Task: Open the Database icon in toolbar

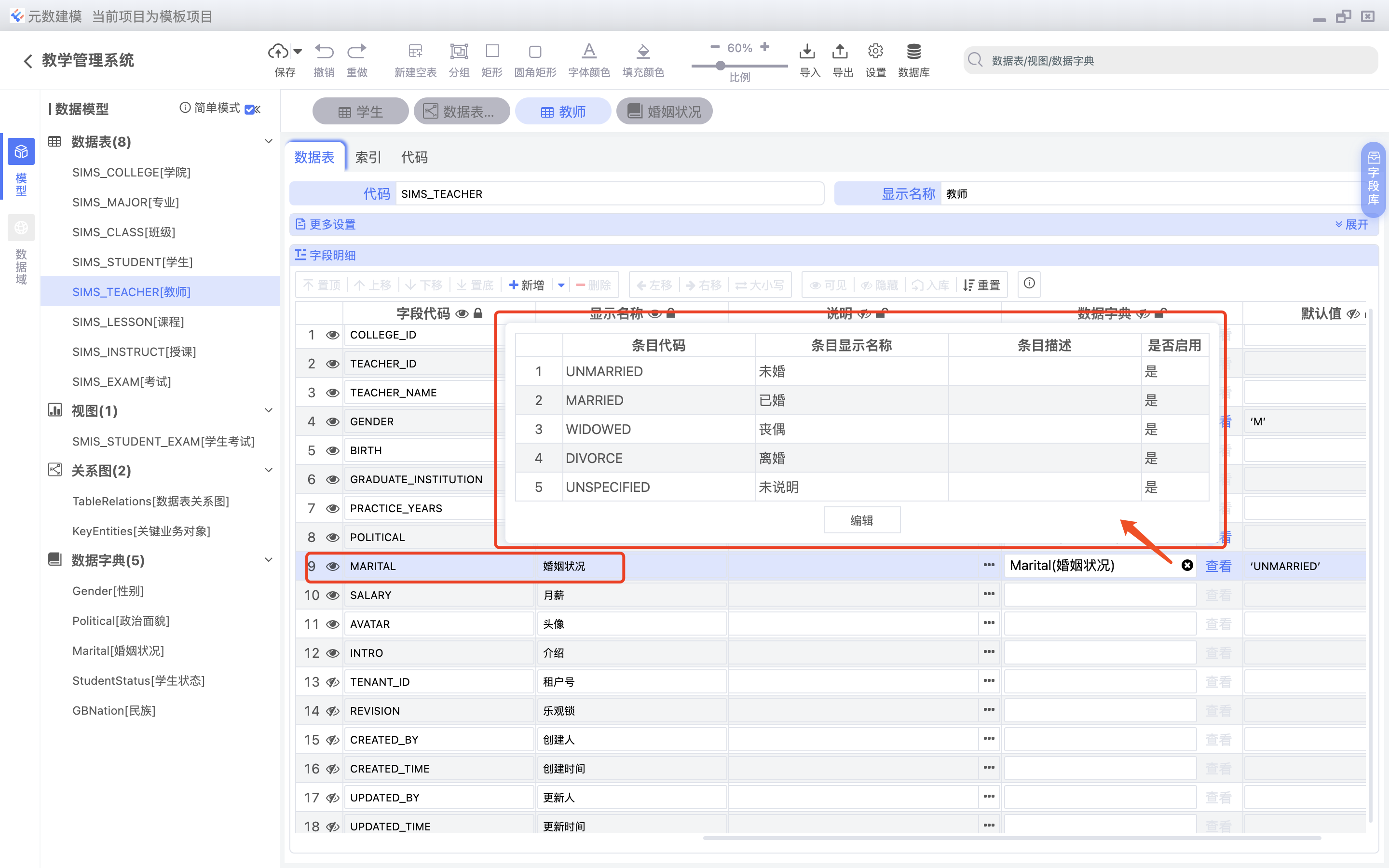Action: coord(913,52)
